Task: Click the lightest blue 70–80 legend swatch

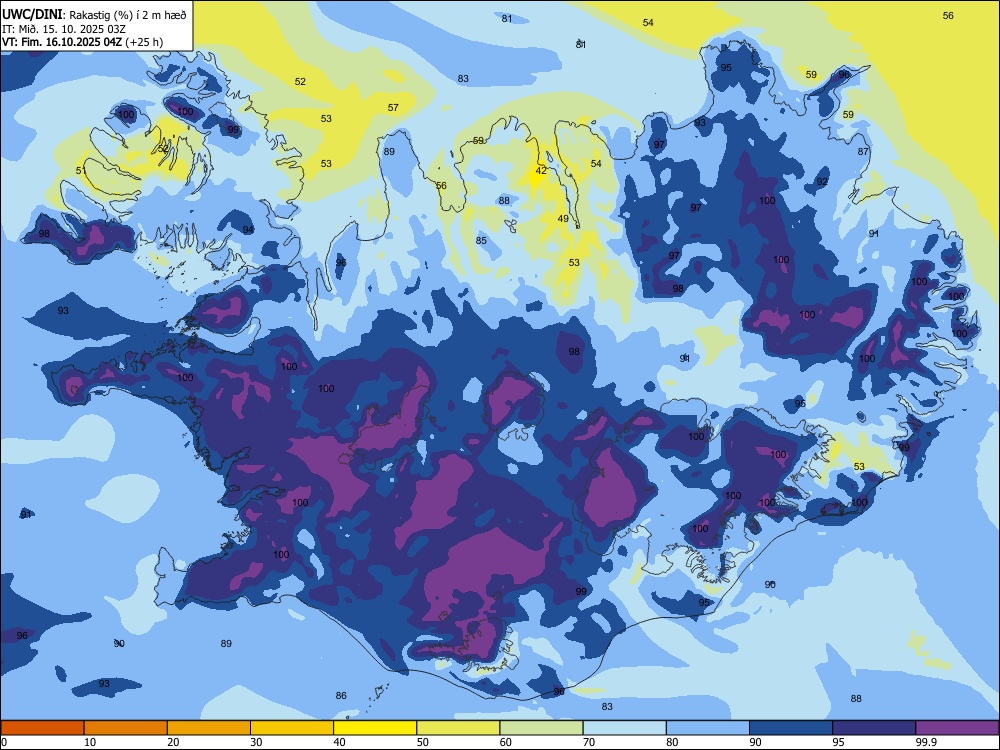Action: tap(624, 728)
